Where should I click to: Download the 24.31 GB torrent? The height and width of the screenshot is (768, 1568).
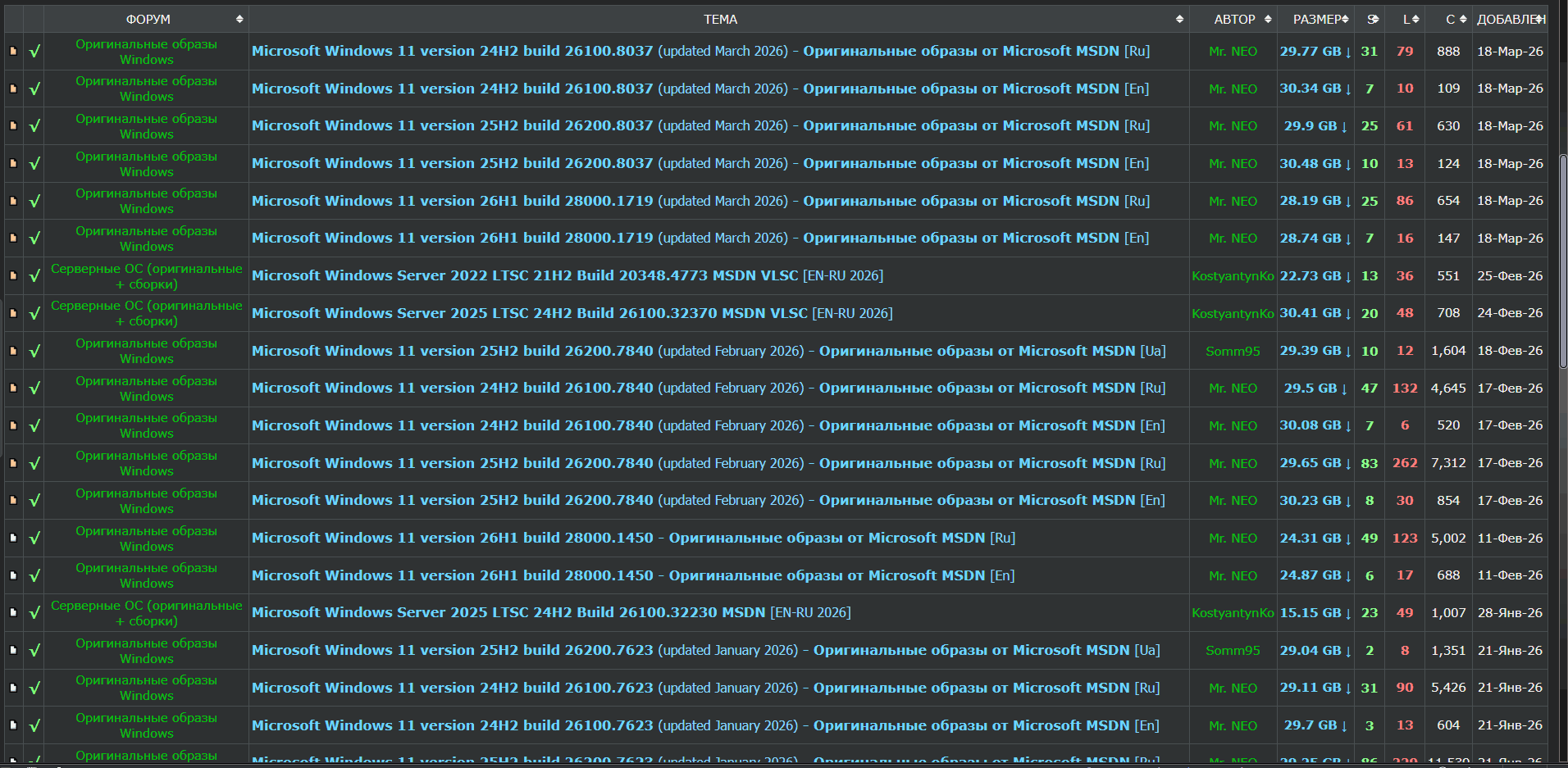(x=1315, y=538)
